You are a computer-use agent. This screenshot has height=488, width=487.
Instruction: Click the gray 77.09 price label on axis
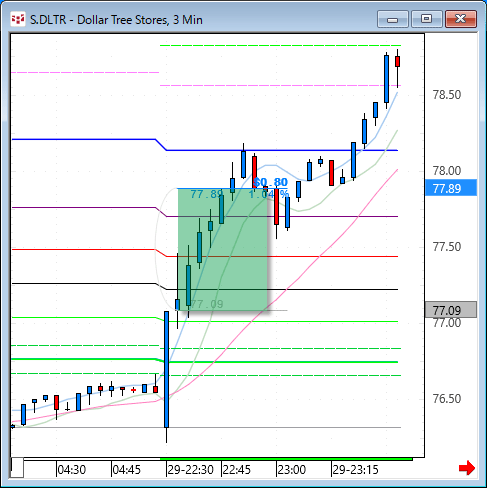451,310
